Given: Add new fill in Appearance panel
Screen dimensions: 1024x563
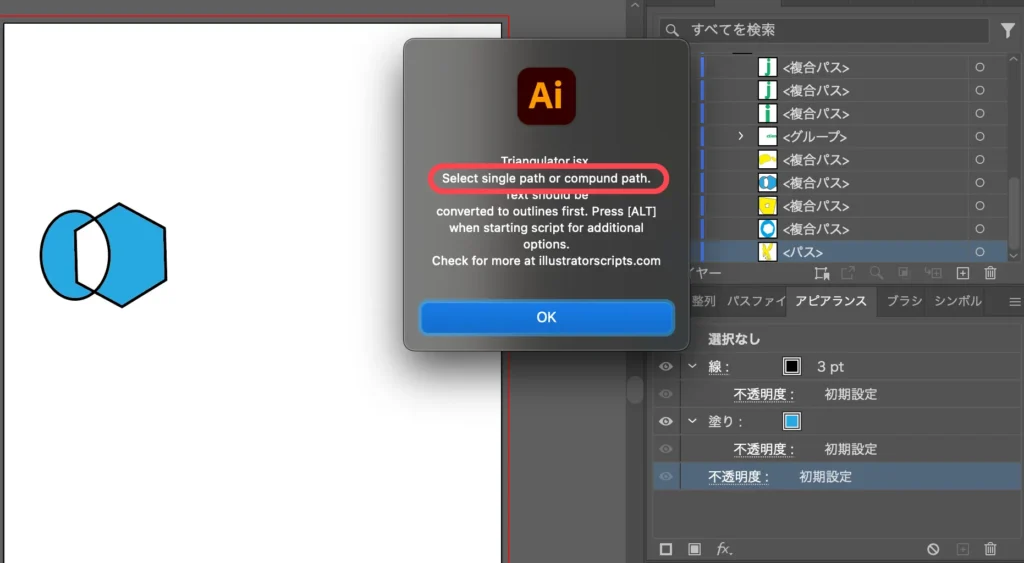Looking at the screenshot, I should point(694,549).
